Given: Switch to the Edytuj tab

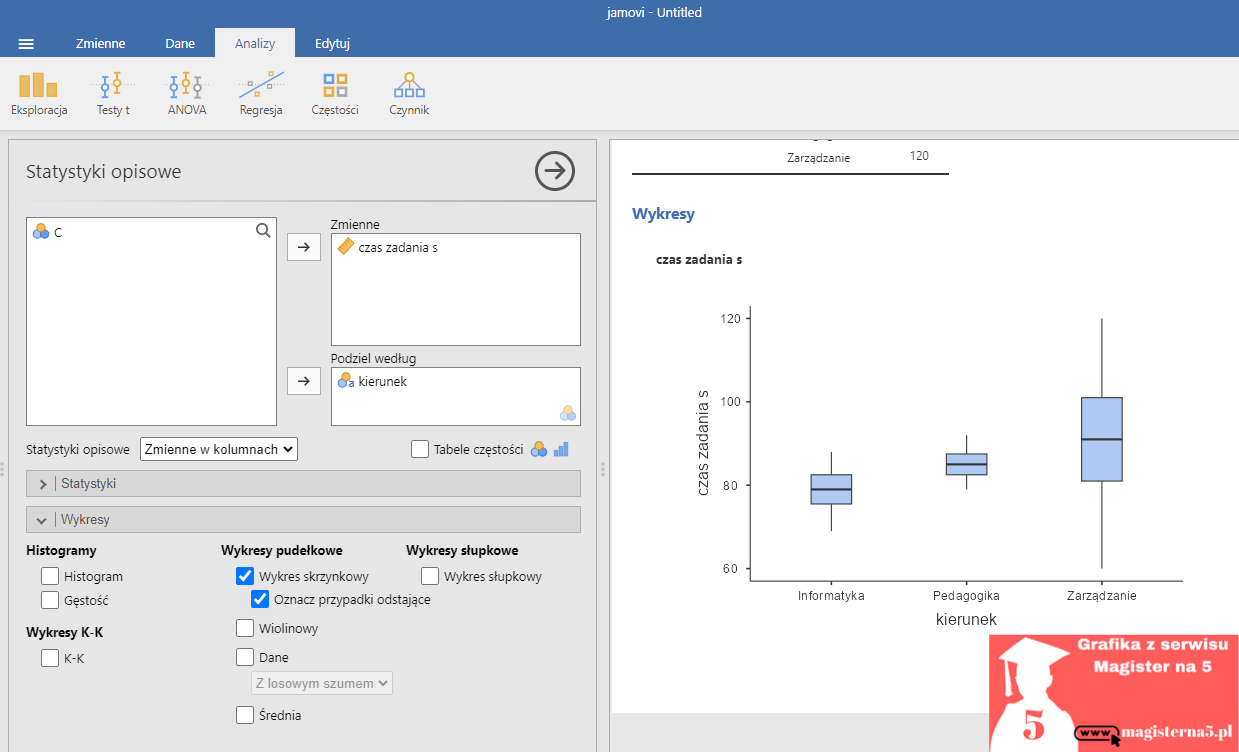Looking at the screenshot, I should click(x=332, y=44).
